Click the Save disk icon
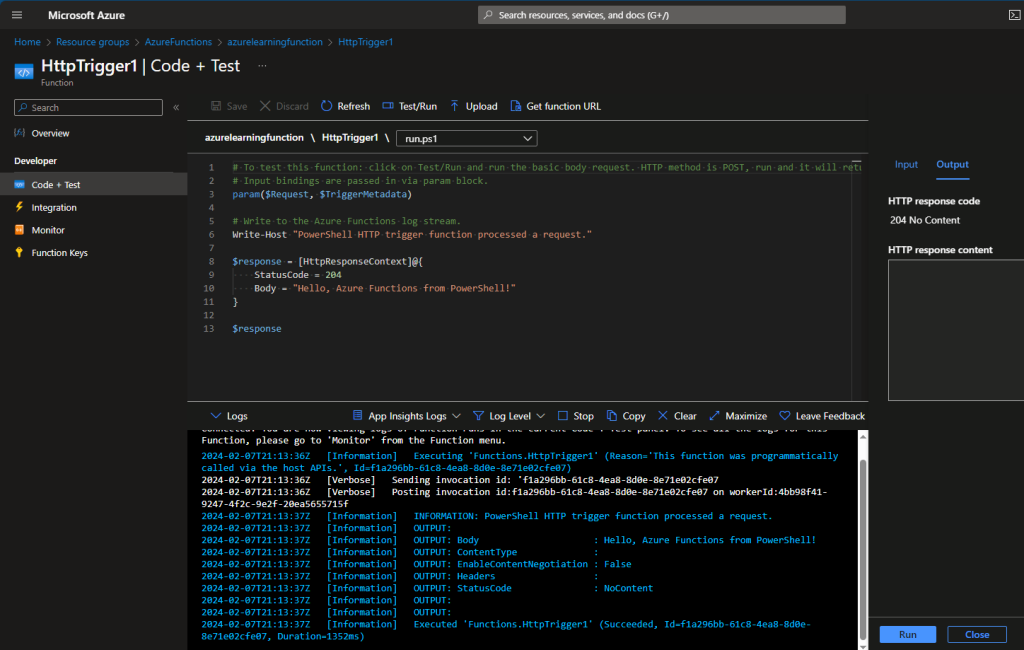This screenshot has height=650, width=1024. pos(216,106)
